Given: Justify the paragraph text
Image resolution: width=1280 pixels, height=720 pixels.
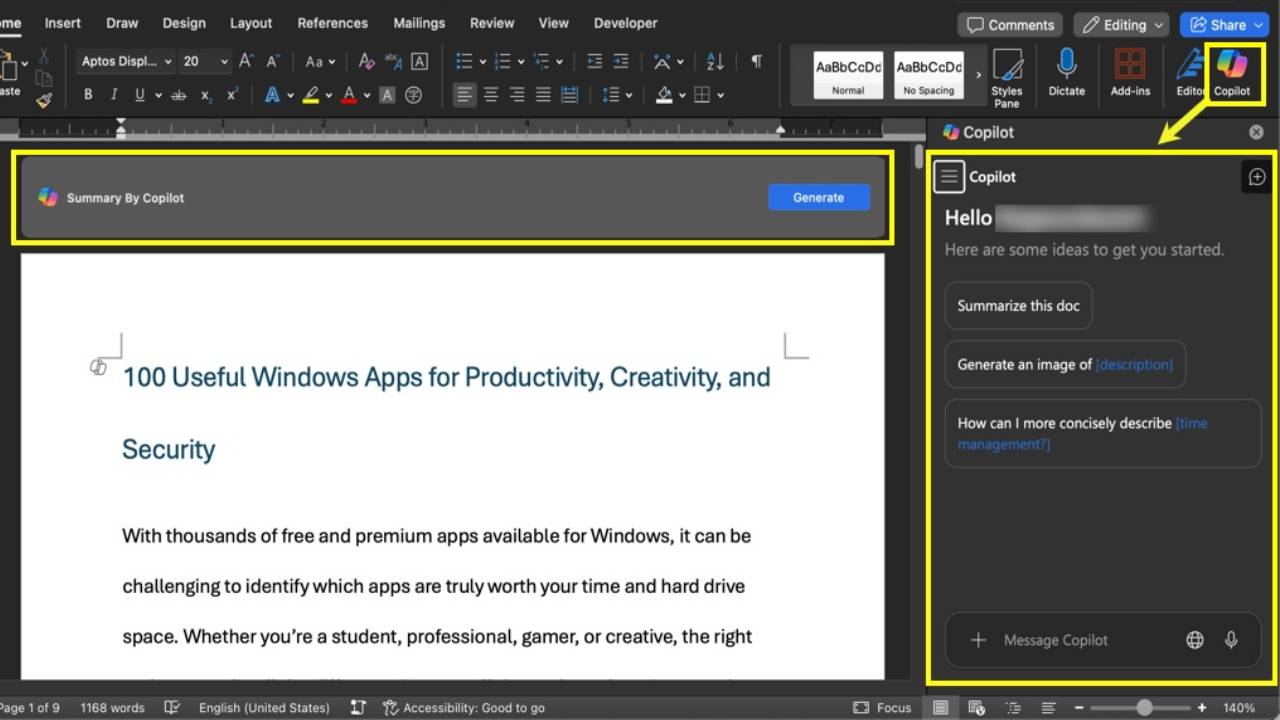Looking at the screenshot, I should click(543, 95).
